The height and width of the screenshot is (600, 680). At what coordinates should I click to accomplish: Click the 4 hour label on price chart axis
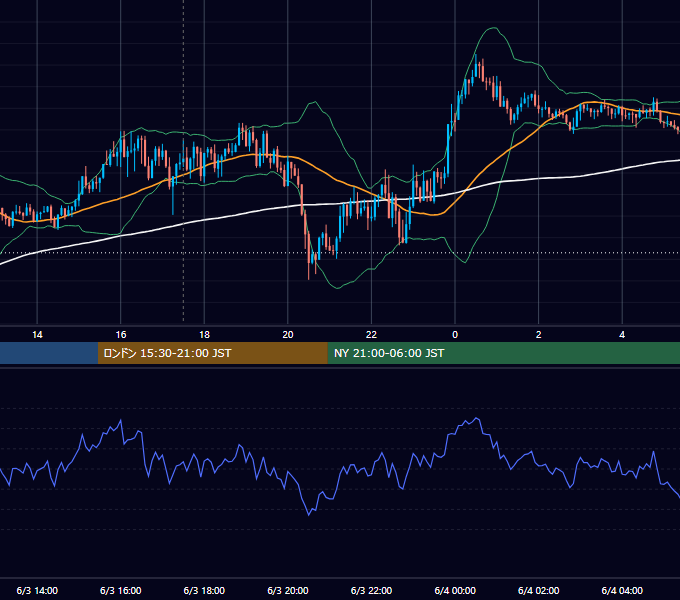pyautogui.click(x=622, y=335)
